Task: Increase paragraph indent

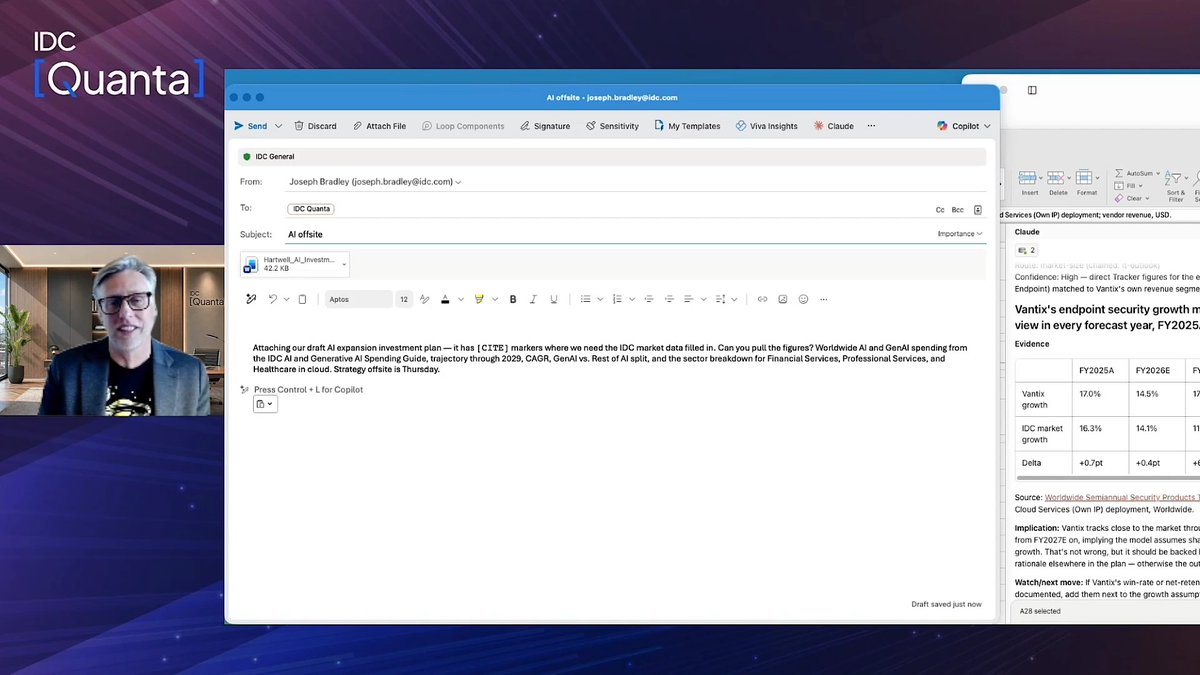Action: (x=669, y=299)
